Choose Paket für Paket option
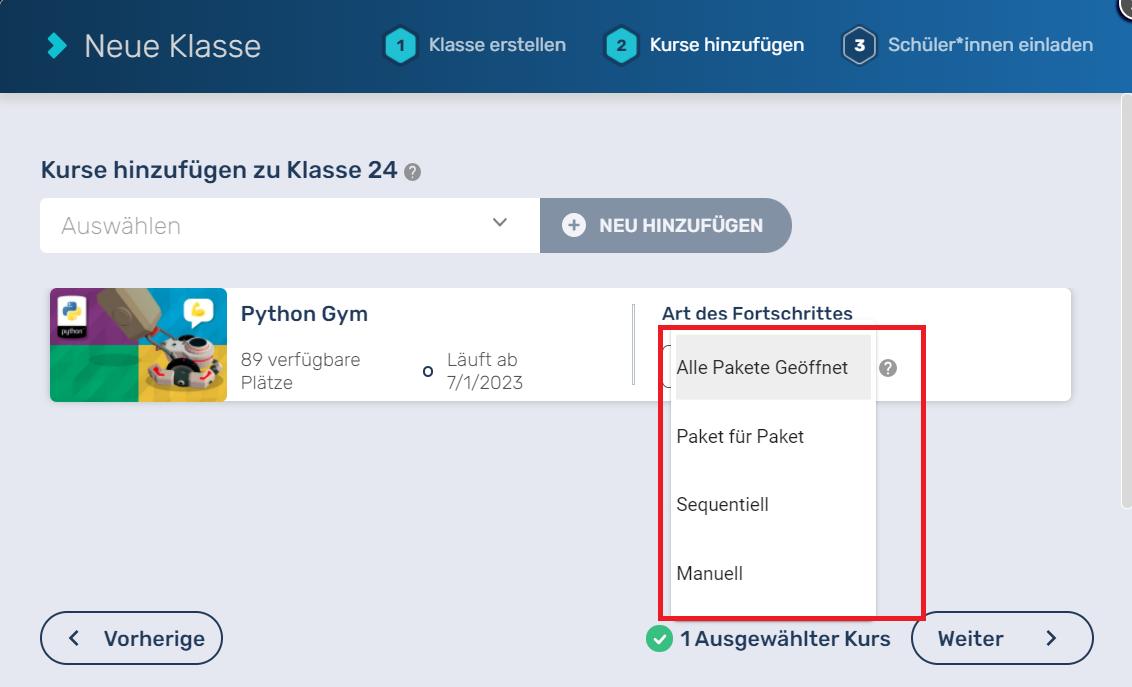 coord(740,437)
